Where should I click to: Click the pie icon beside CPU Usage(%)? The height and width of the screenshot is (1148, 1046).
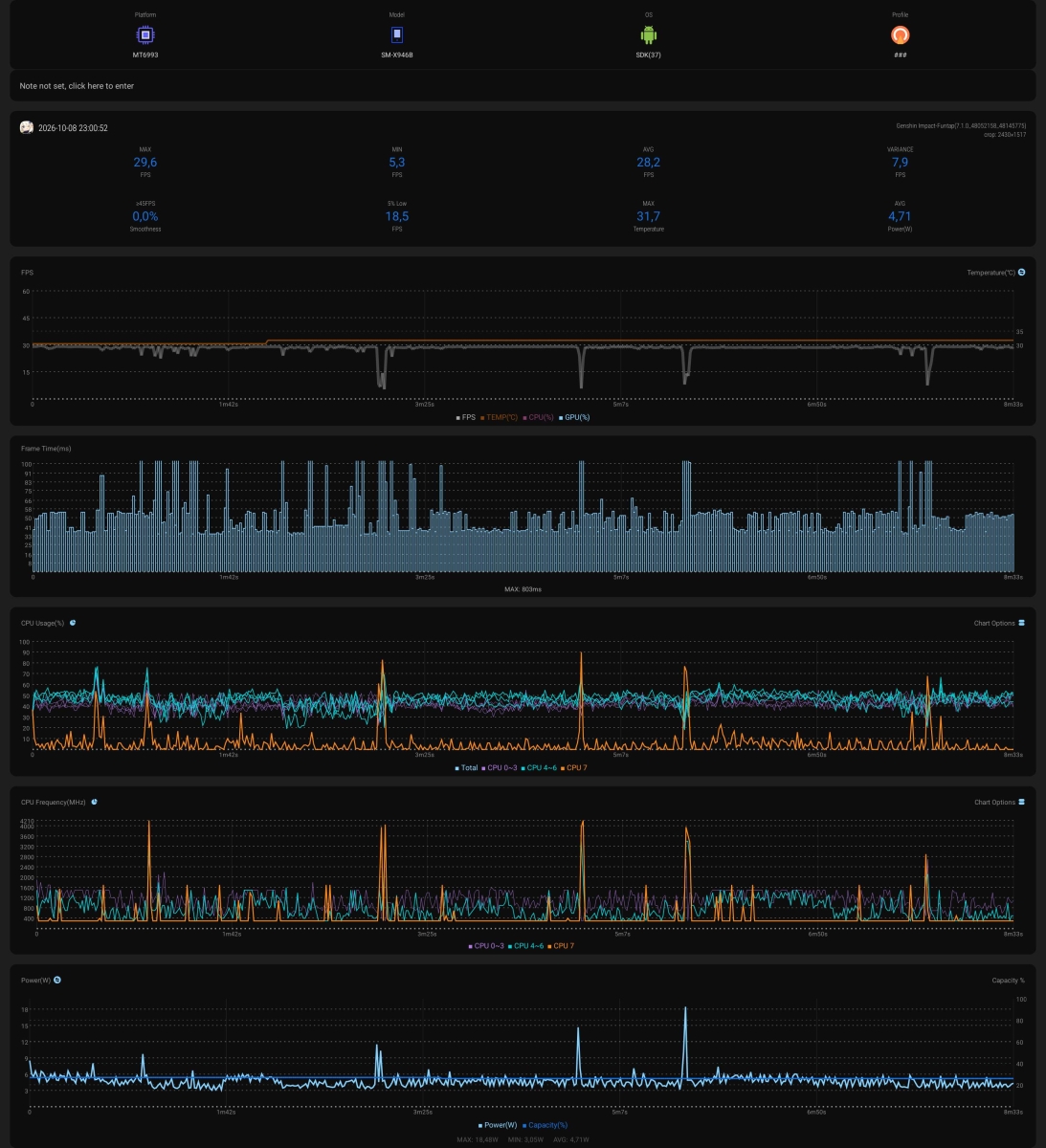[73, 623]
